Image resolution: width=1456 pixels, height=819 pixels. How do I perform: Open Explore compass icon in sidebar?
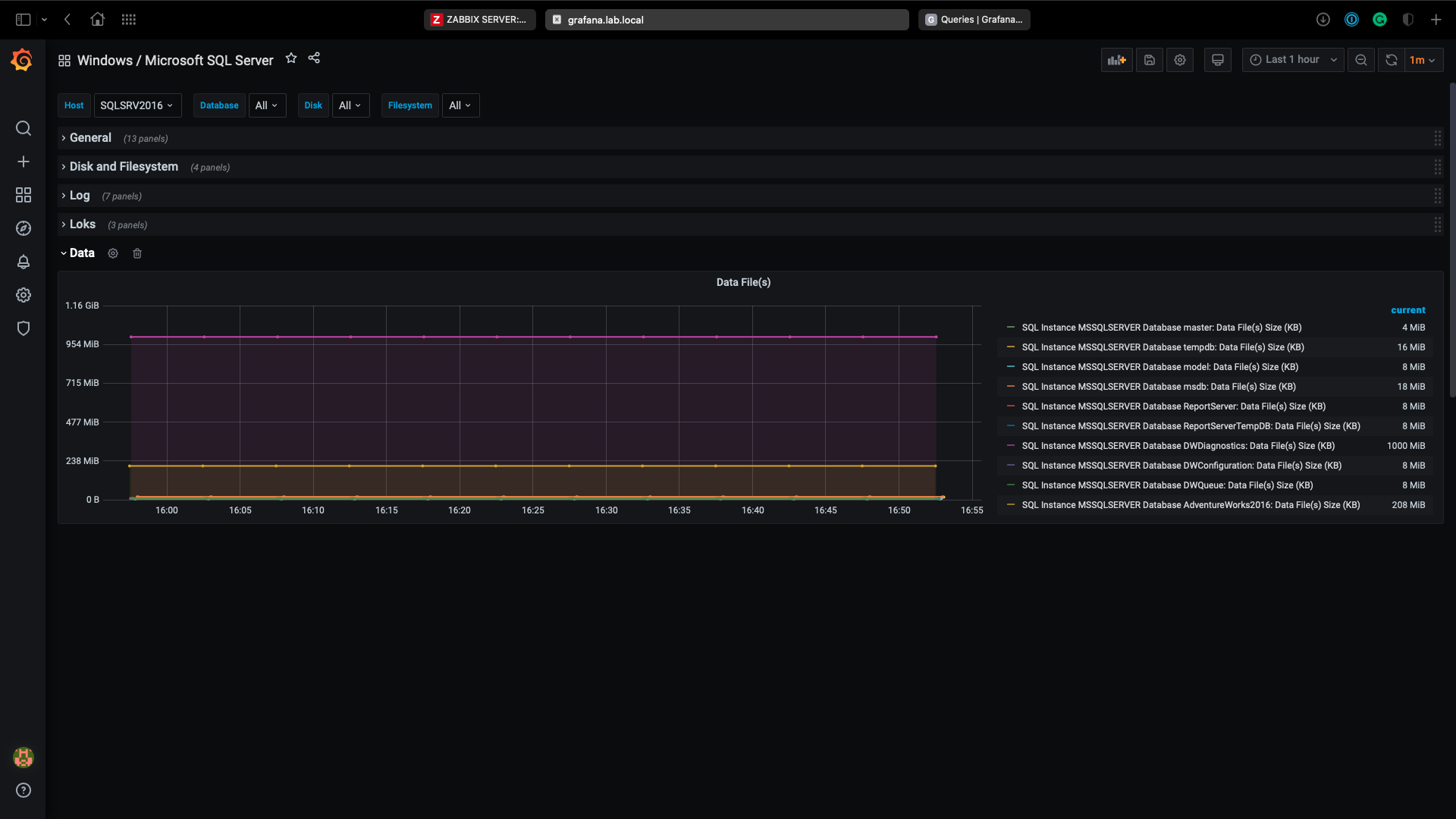24,228
